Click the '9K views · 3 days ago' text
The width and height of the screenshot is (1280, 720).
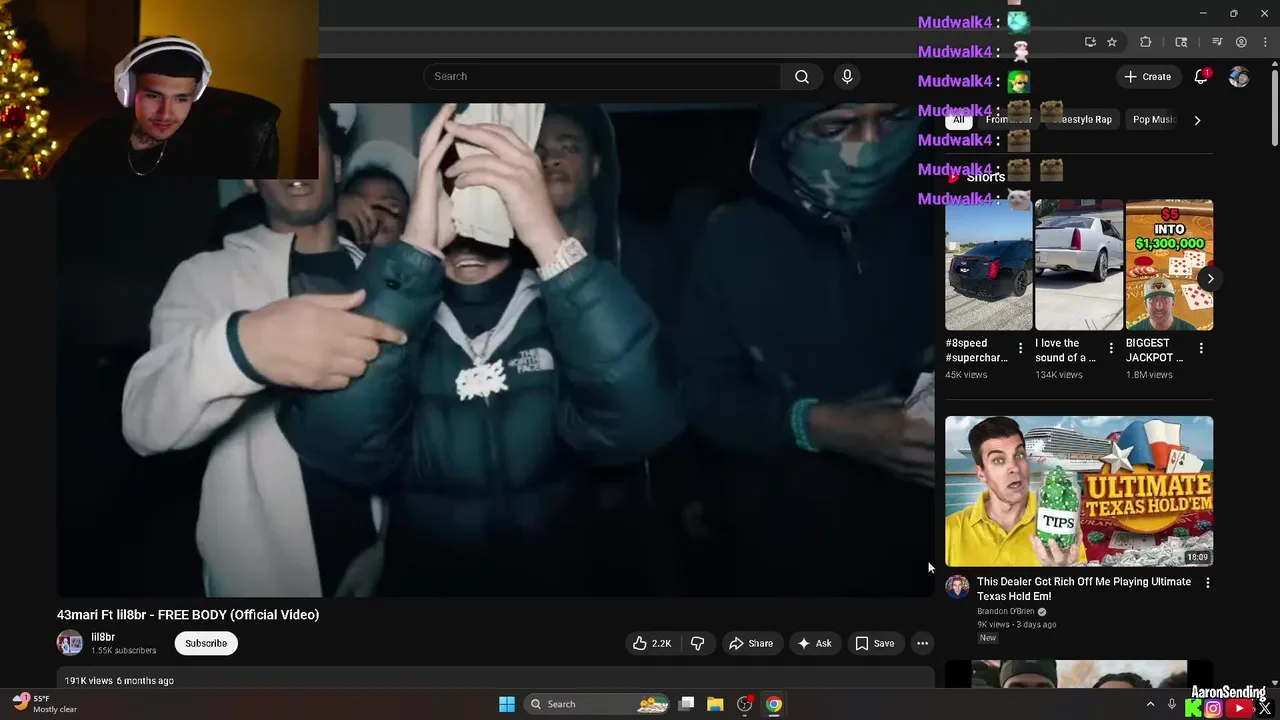(x=1016, y=625)
